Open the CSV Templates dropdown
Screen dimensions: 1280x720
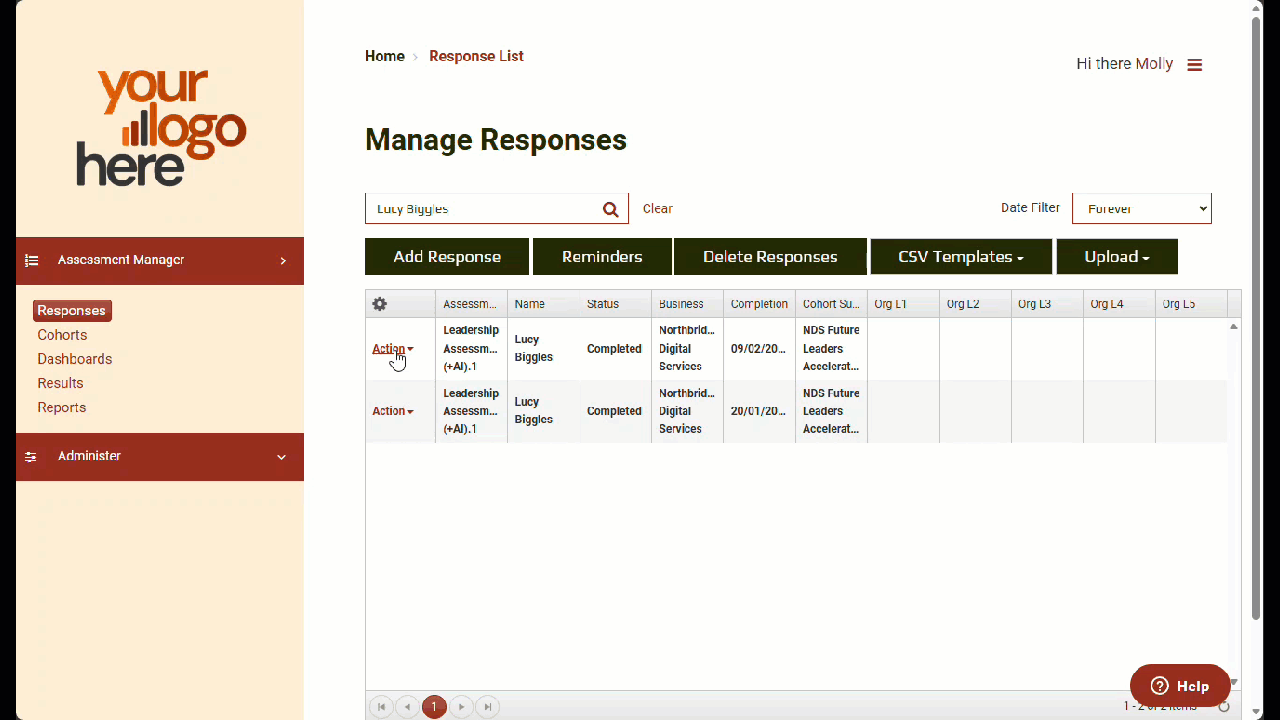(960, 257)
